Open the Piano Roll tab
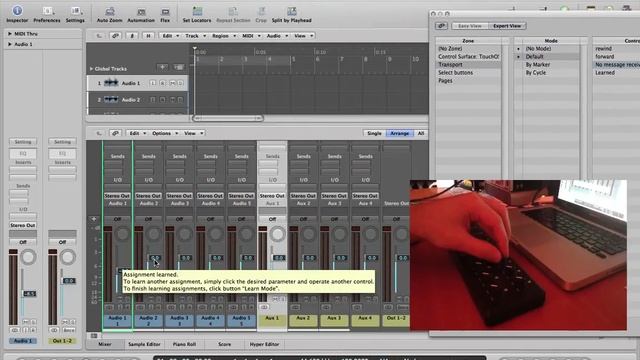This screenshot has width=640, height=360. tap(184, 344)
